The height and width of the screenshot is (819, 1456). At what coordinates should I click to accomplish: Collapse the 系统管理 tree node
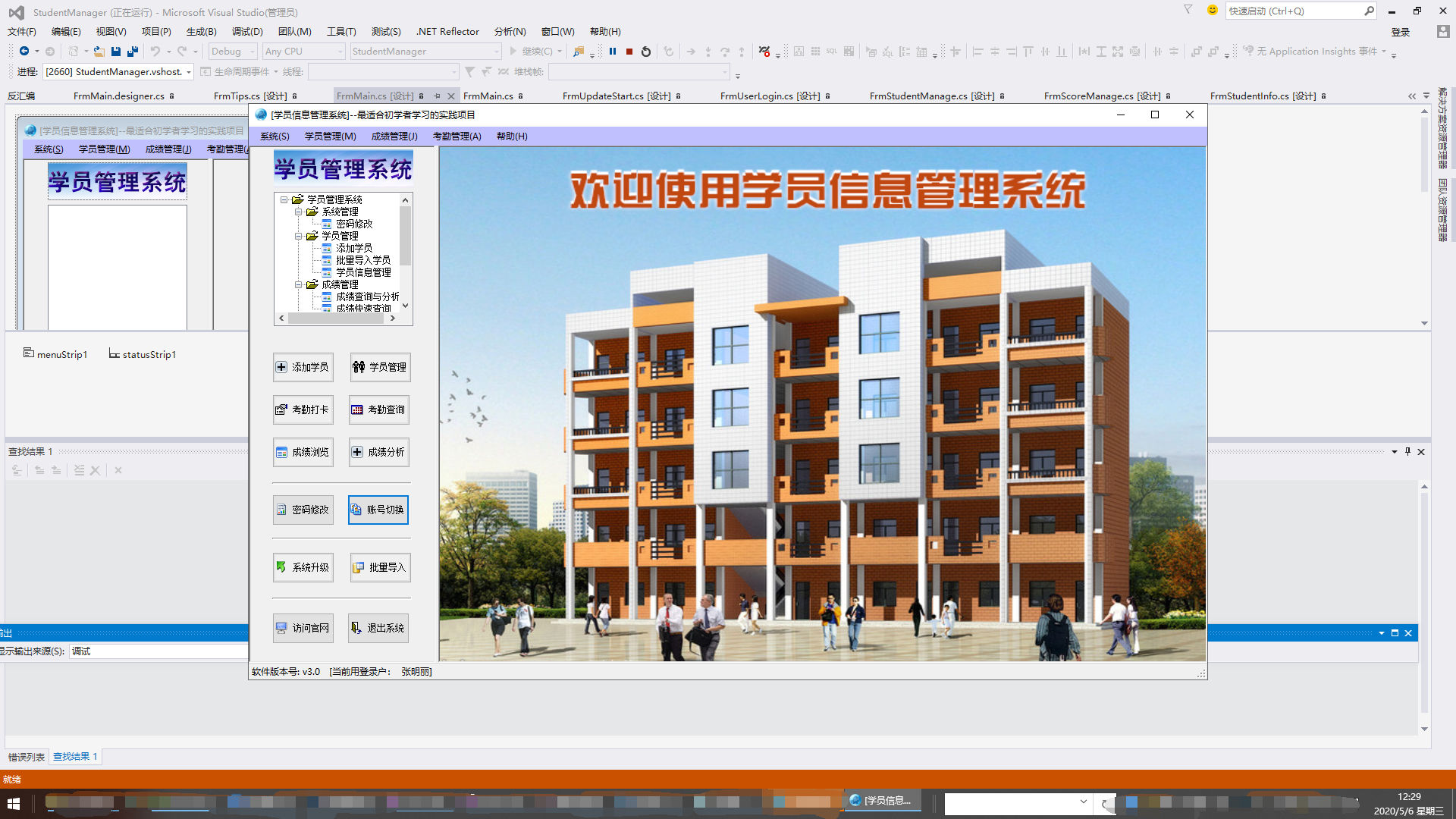pos(299,212)
